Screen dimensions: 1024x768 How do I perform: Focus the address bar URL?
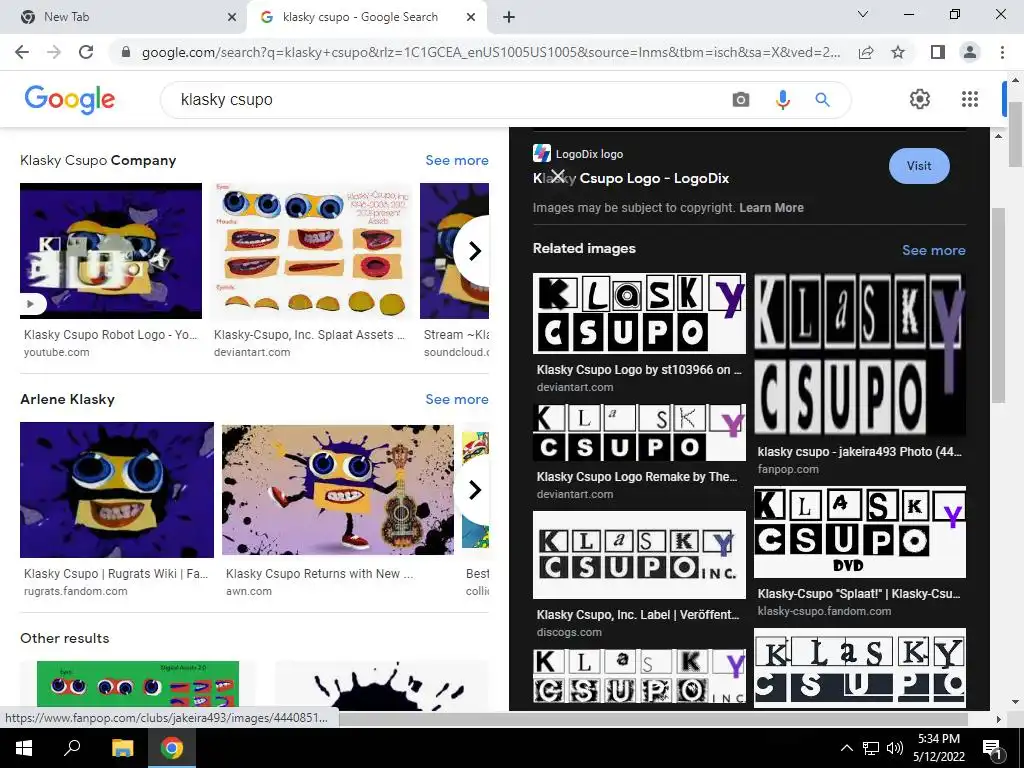click(491, 52)
